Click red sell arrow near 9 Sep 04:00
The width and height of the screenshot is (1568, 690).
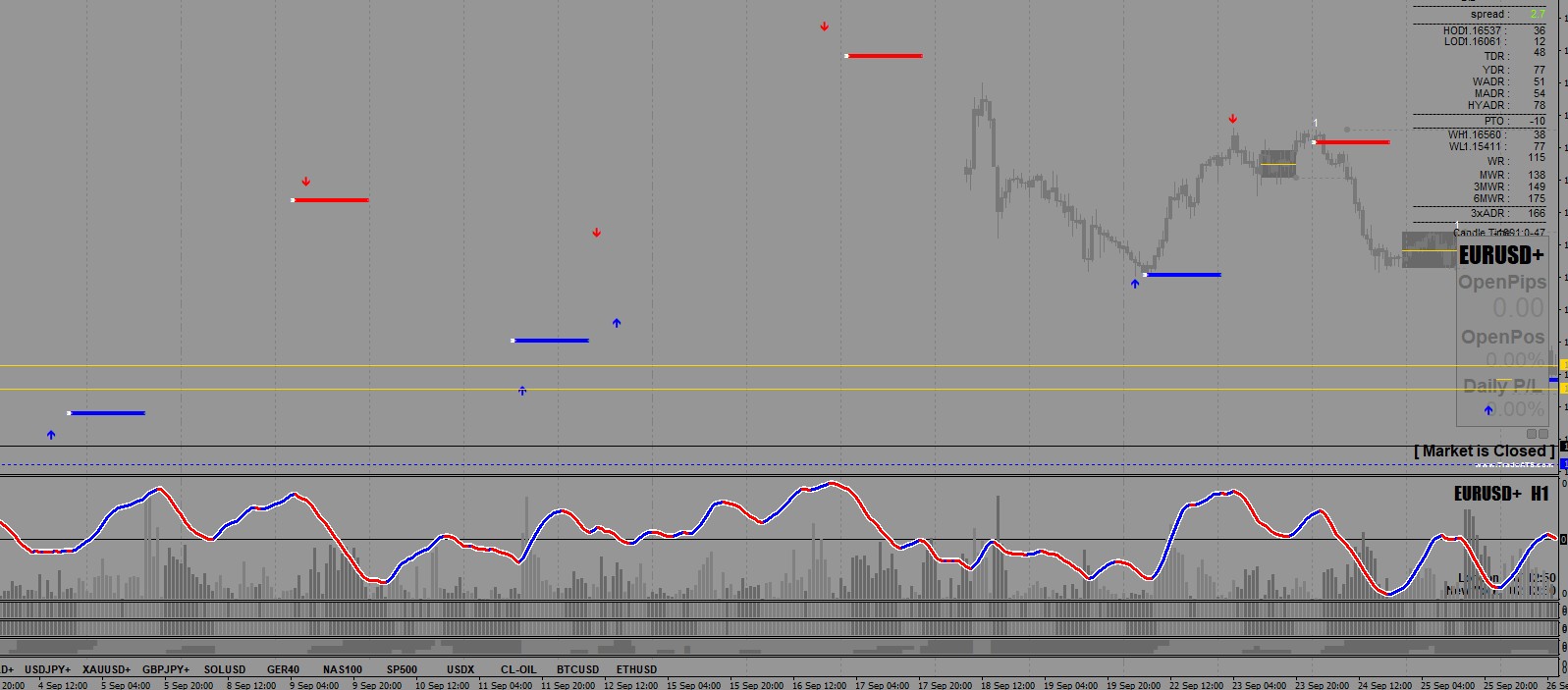(x=306, y=182)
